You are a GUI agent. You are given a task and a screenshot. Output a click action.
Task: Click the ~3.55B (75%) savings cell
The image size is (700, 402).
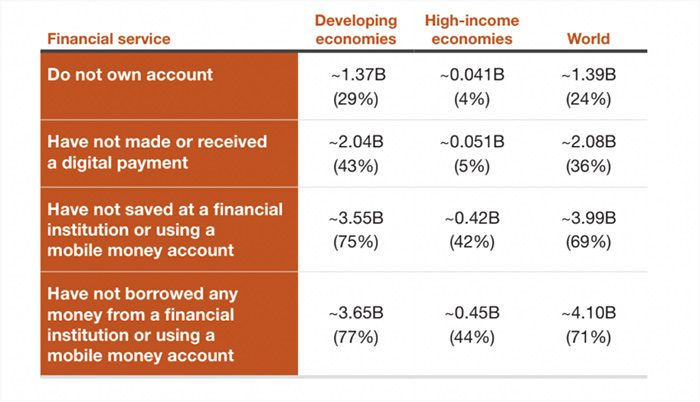pos(356,230)
